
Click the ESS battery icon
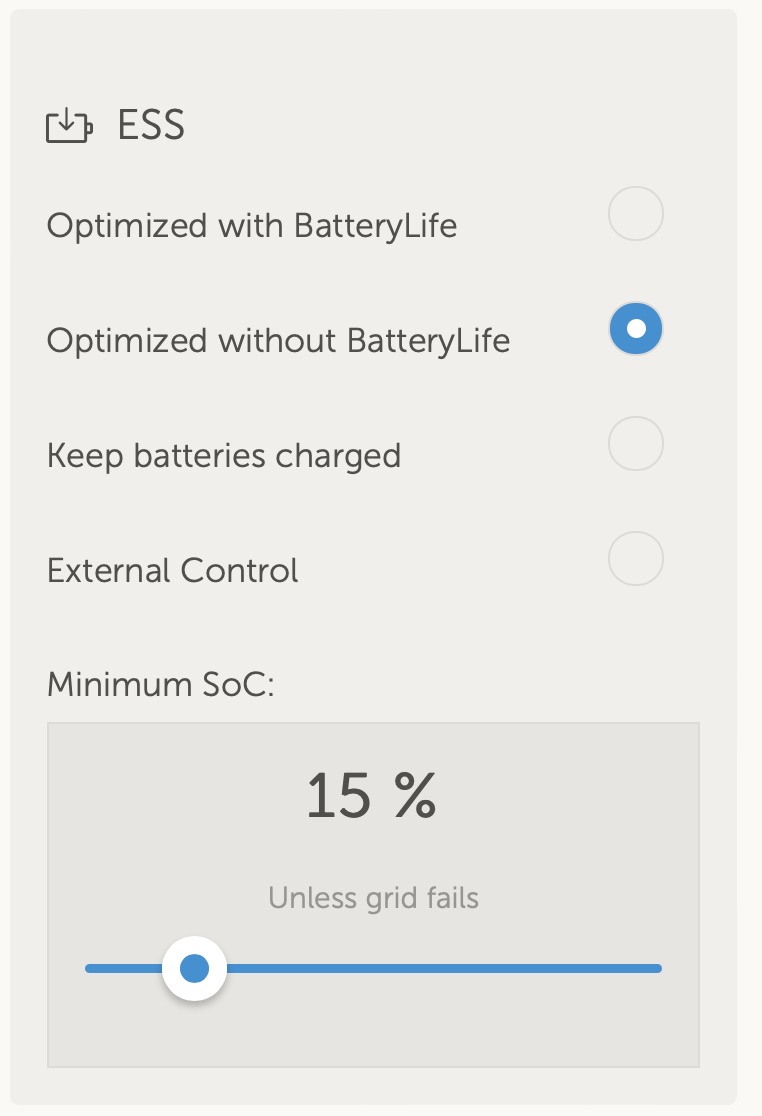[69, 127]
